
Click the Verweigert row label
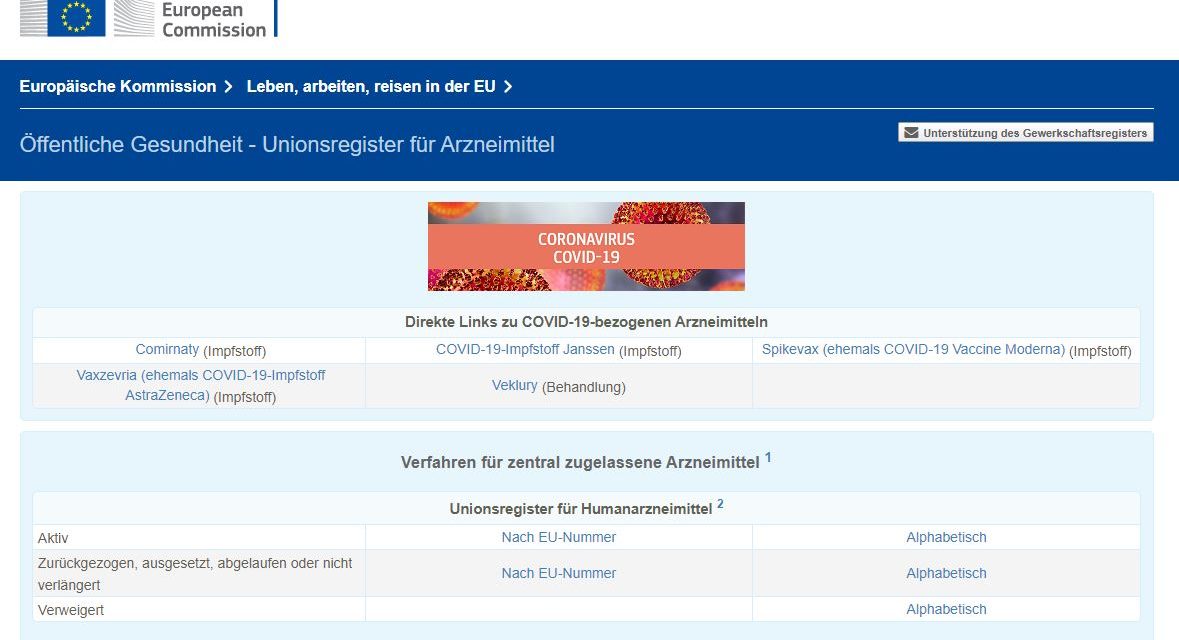coord(71,610)
